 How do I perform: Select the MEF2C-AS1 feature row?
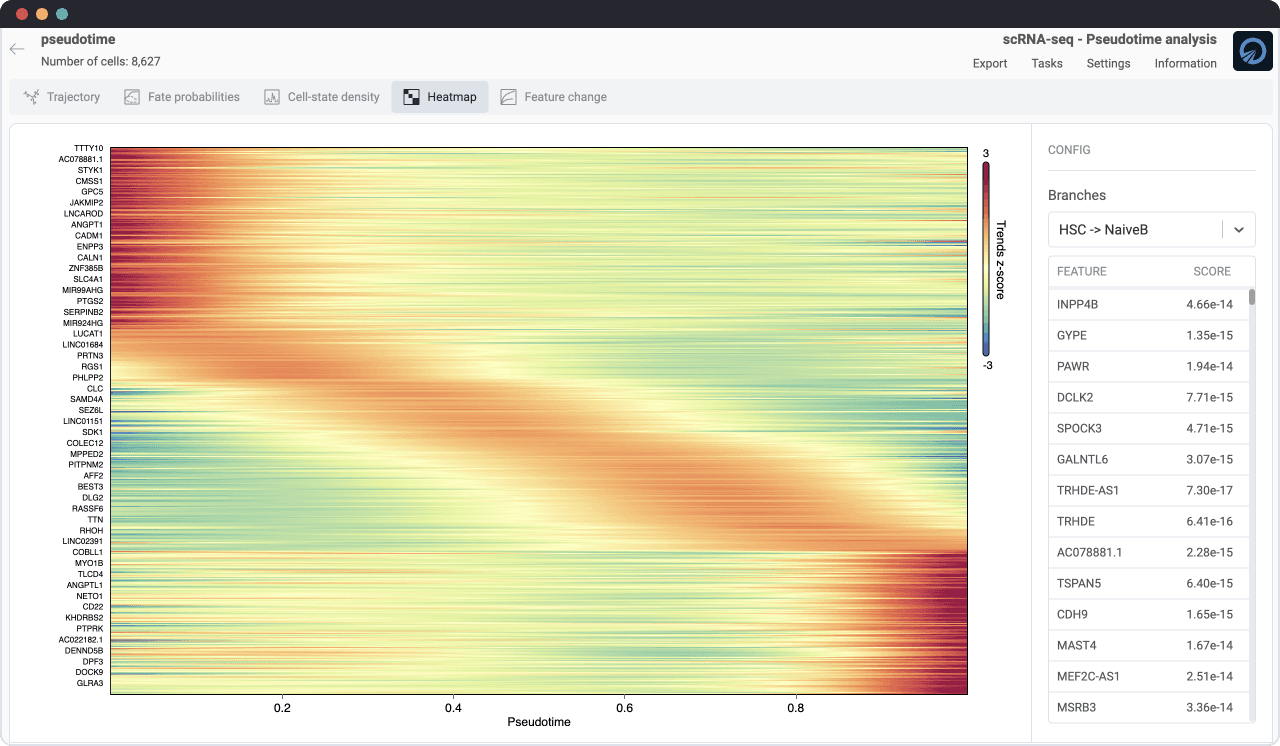point(1145,676)
